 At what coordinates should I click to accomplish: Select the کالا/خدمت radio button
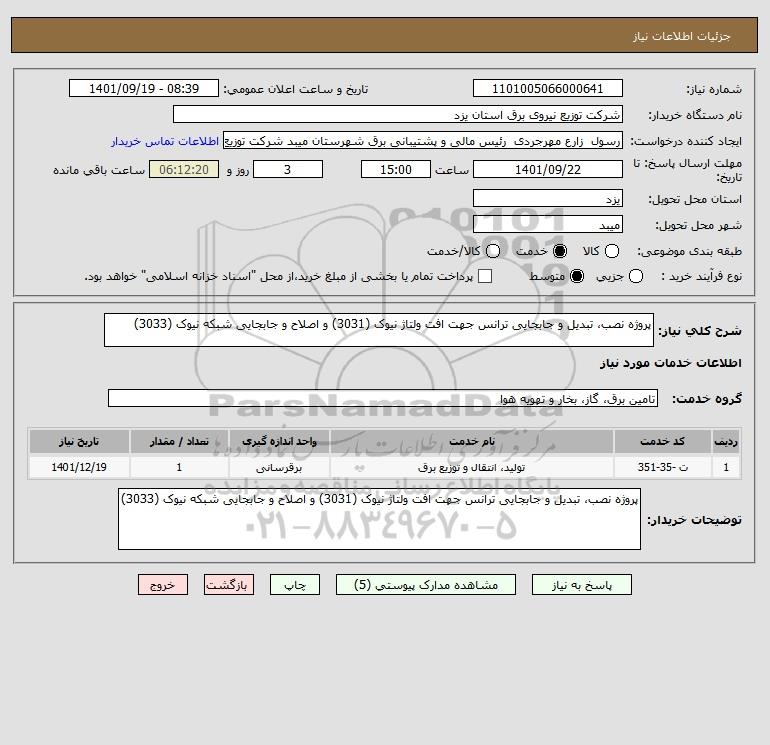tap(493, 251)
